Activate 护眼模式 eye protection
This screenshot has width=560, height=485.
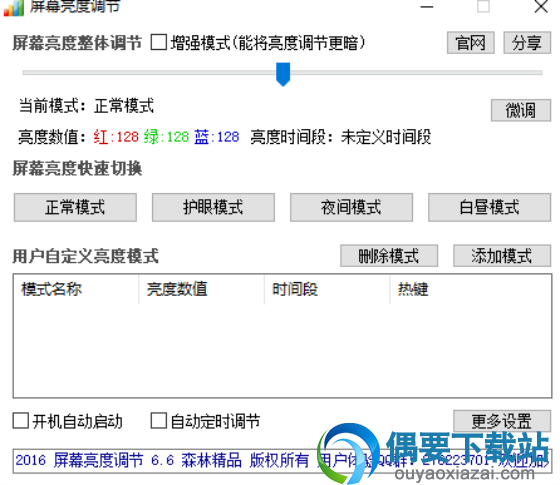pos(213,207)
